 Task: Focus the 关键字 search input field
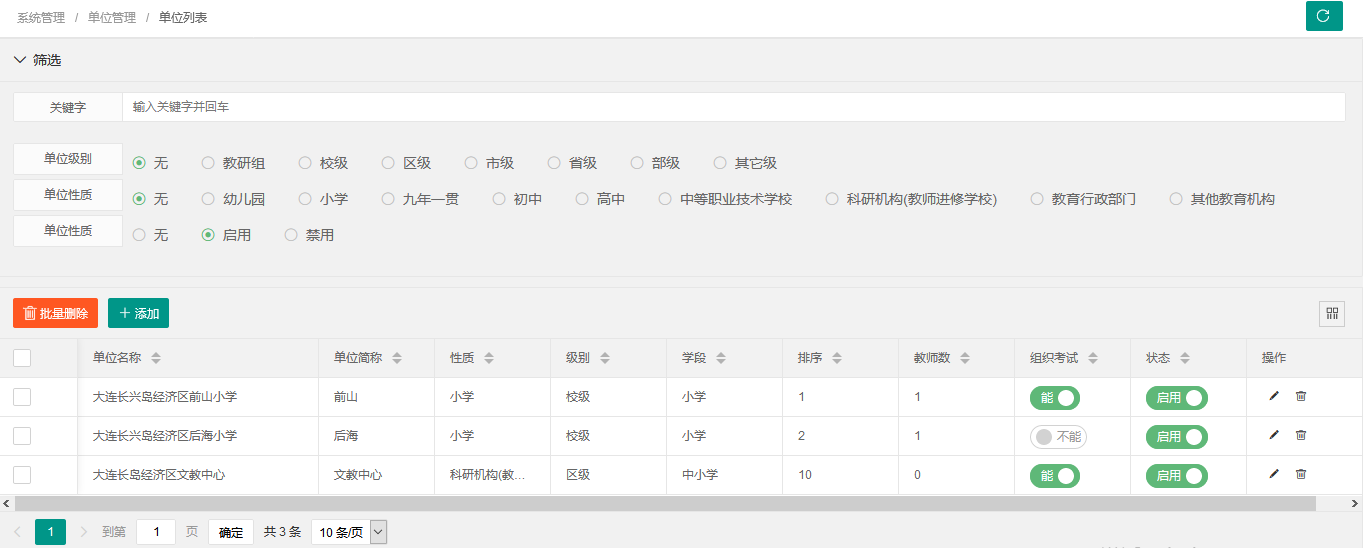[x=733, y=107]
